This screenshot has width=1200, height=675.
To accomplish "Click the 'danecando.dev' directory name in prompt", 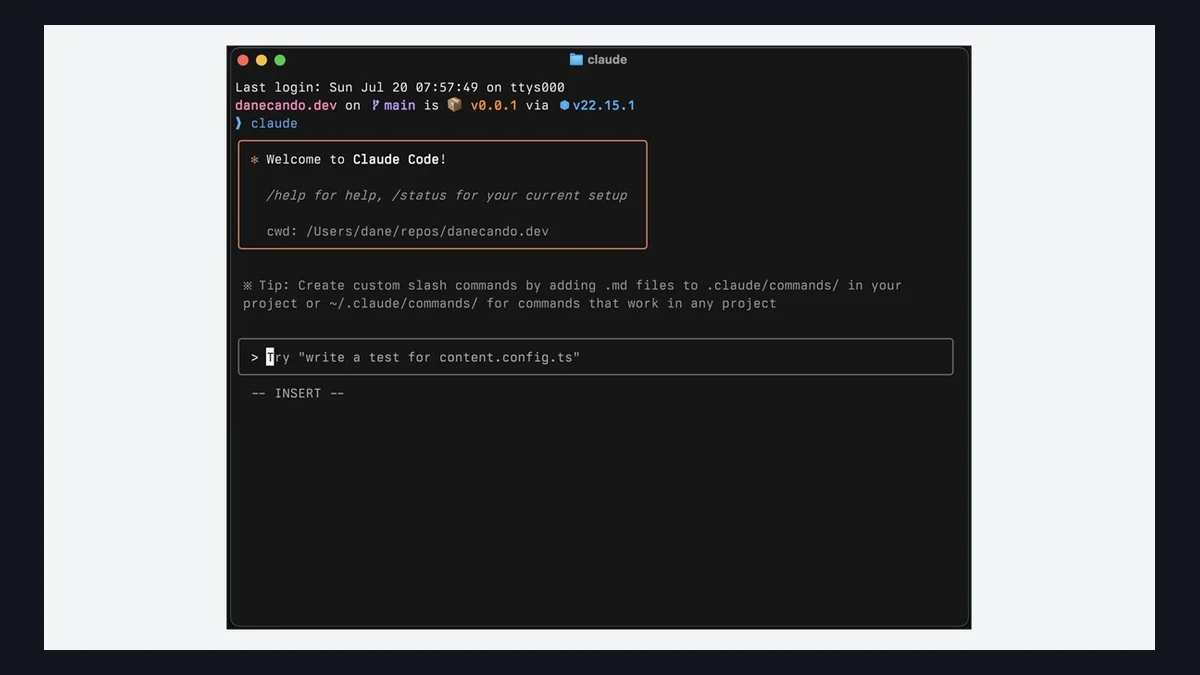I will tap(286, 105).
